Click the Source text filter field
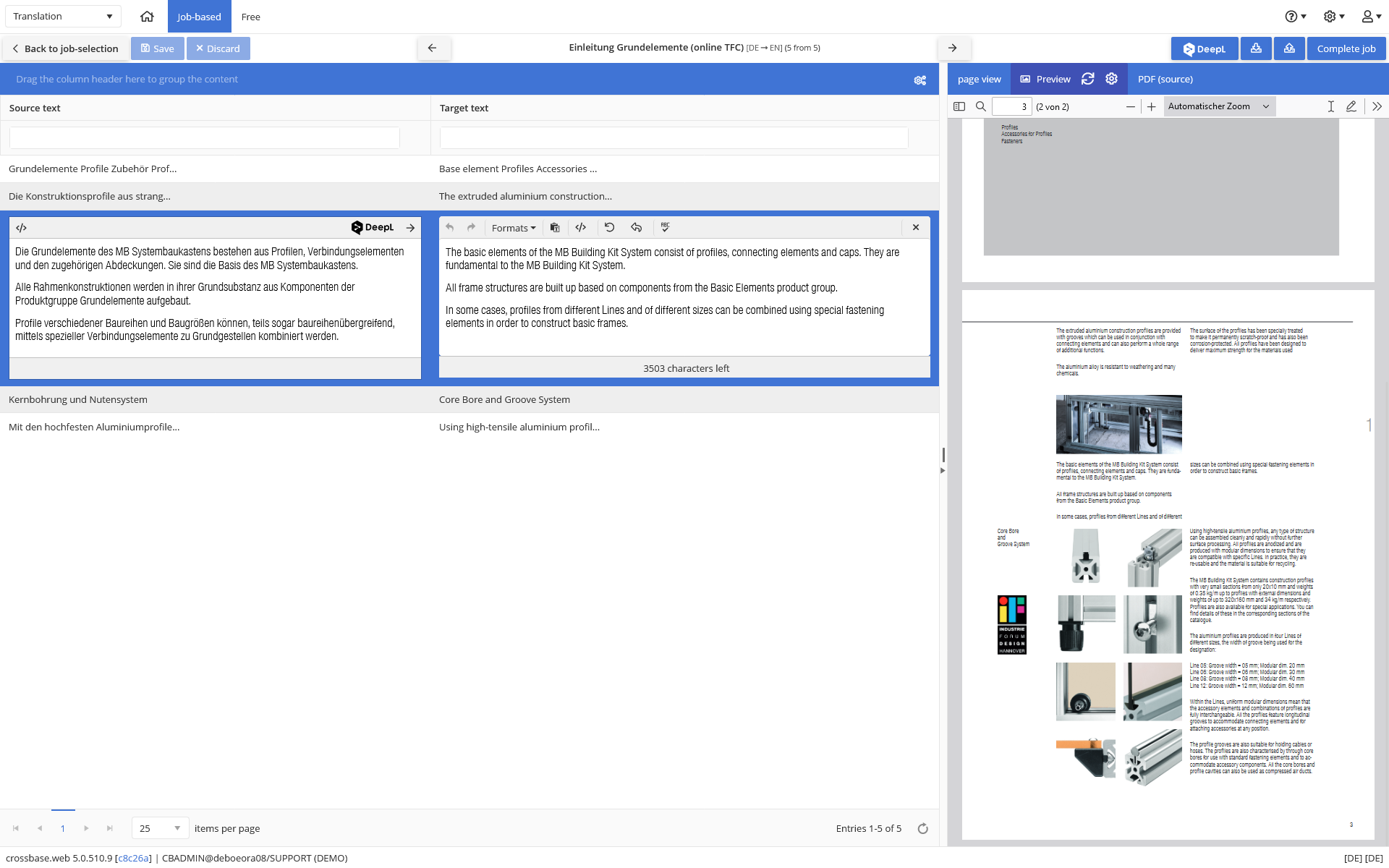This screenshot has width=1389, height=868. (x=205, y=137)
